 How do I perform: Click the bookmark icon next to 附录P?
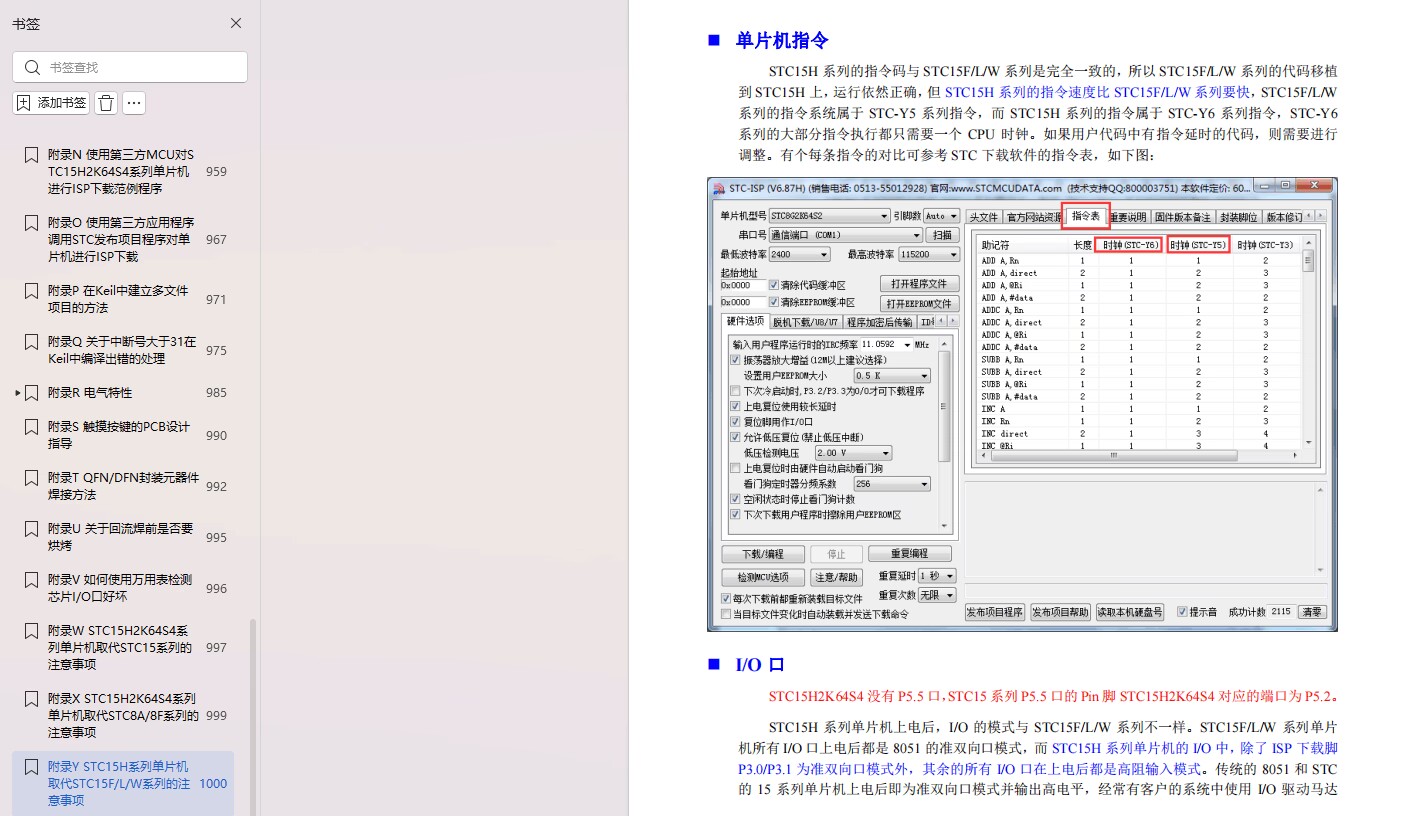pyautogui.click(x=31, y=291)
